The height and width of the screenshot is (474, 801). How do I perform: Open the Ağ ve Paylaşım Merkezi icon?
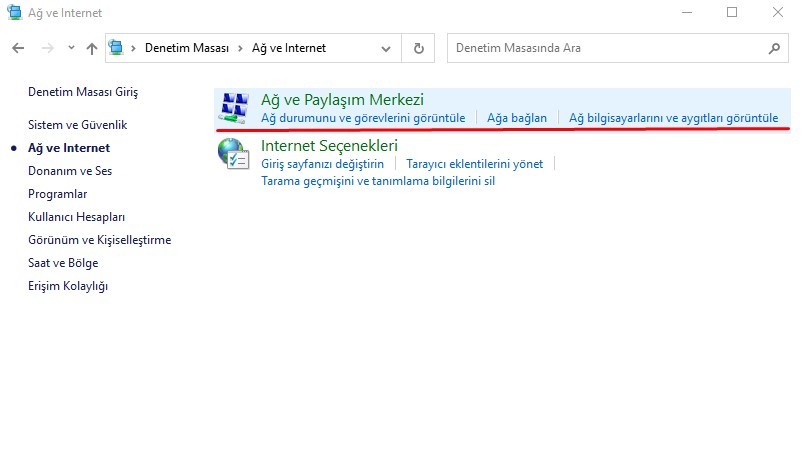(235, 108)
